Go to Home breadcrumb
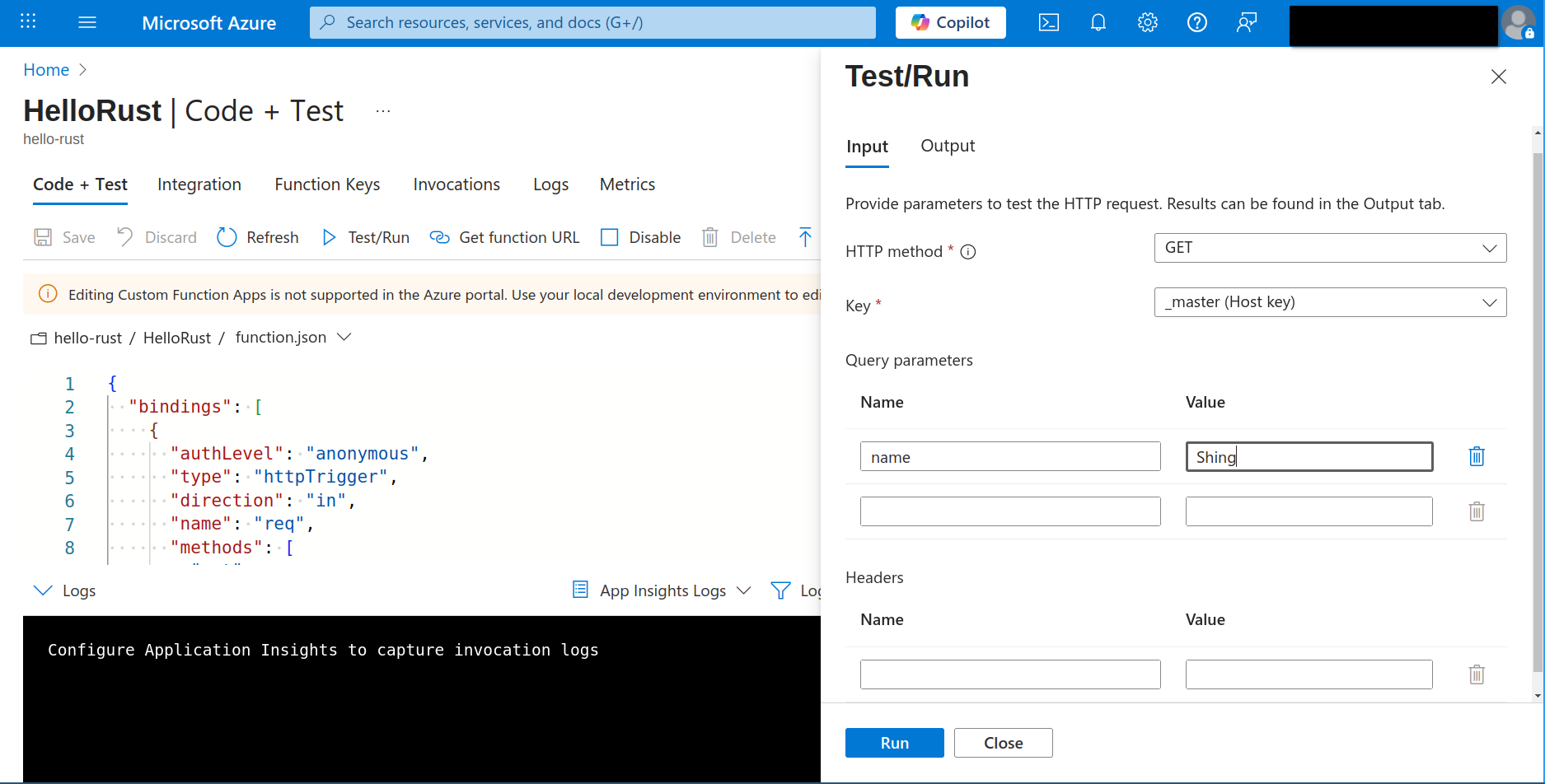Viewport: 1545px width, 784px height. tap(46, 70)
